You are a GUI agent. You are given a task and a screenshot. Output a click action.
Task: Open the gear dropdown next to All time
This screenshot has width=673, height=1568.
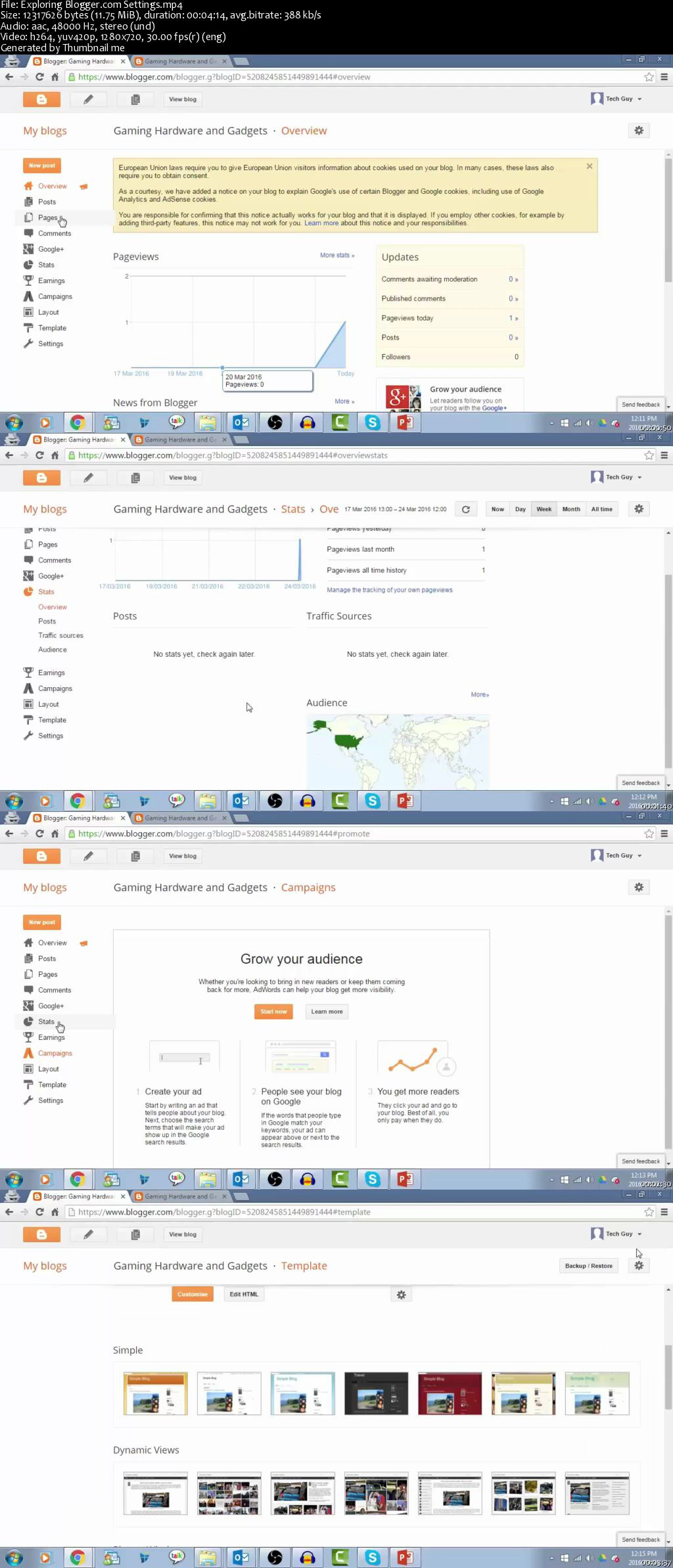click(x=639, y=509)
